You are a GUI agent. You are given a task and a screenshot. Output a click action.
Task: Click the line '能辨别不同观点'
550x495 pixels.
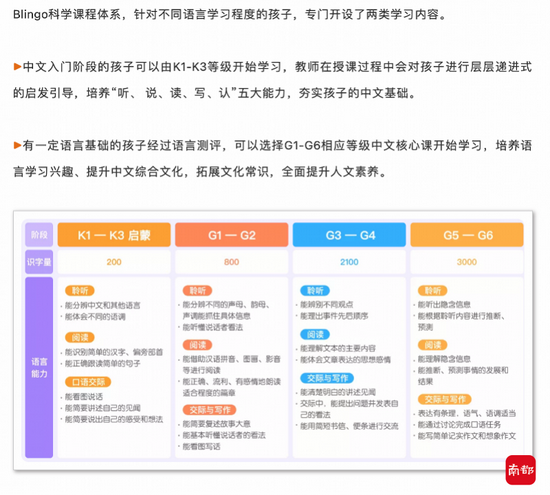point(327,305)
